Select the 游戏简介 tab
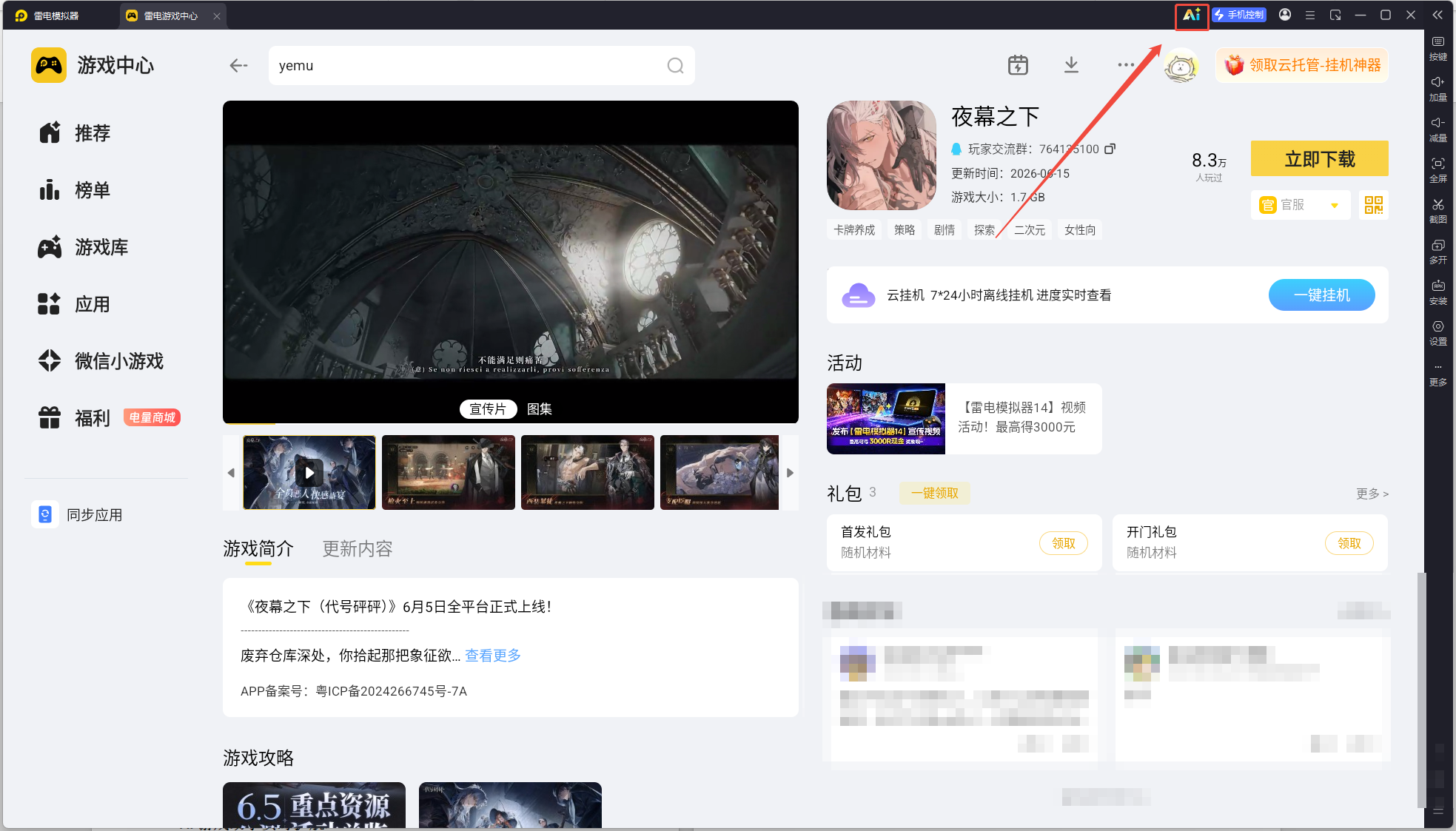 tap(258, 549)
